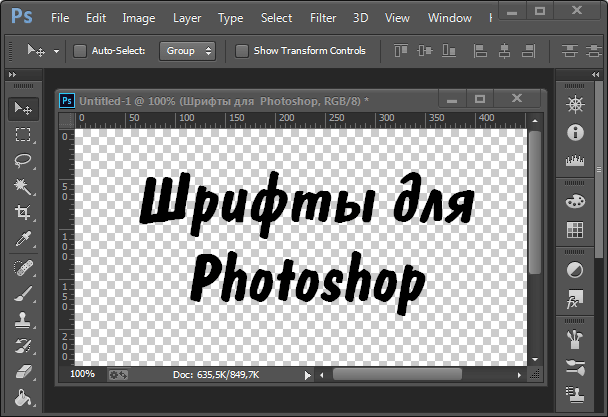The height and width of the screenshot is (417, 608).
Task: Open the Edit menu
Action: [x=96, y=18]
